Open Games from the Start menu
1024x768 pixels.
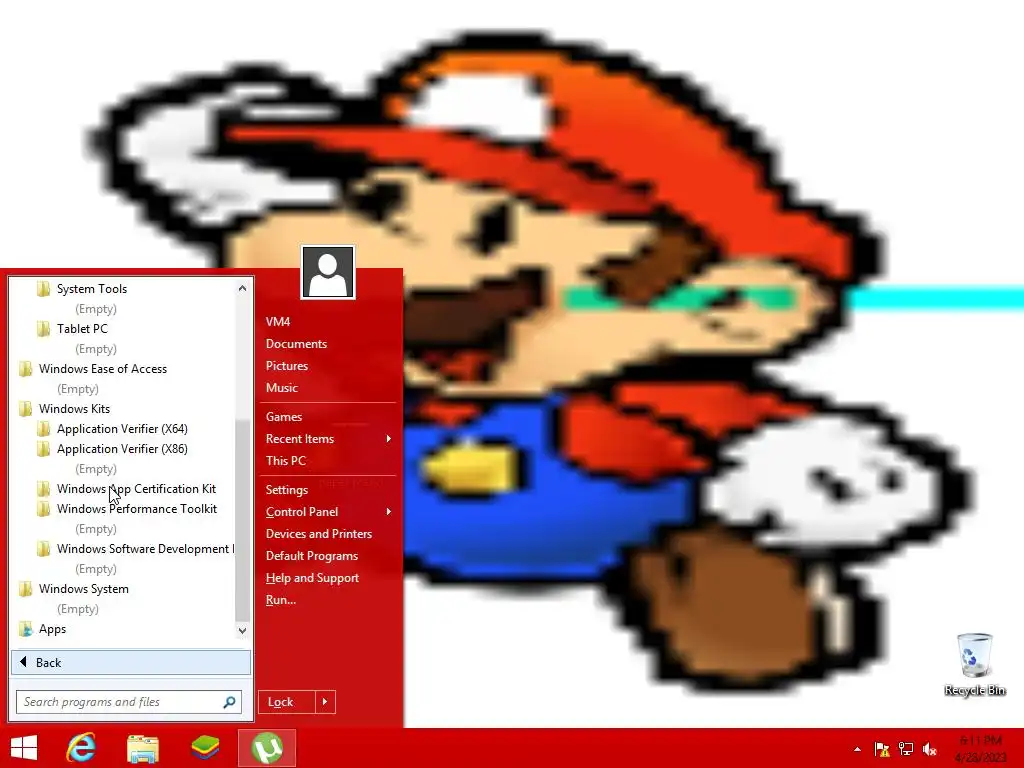283,417
